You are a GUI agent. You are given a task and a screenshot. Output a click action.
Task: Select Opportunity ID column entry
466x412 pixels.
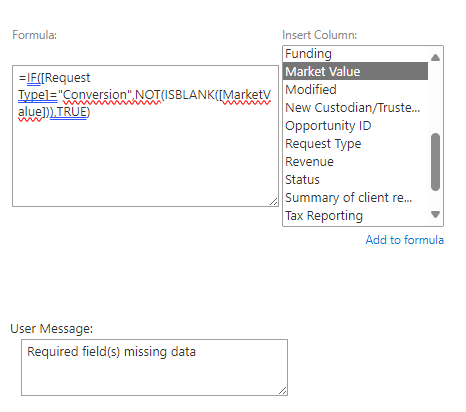coord(355,125)
